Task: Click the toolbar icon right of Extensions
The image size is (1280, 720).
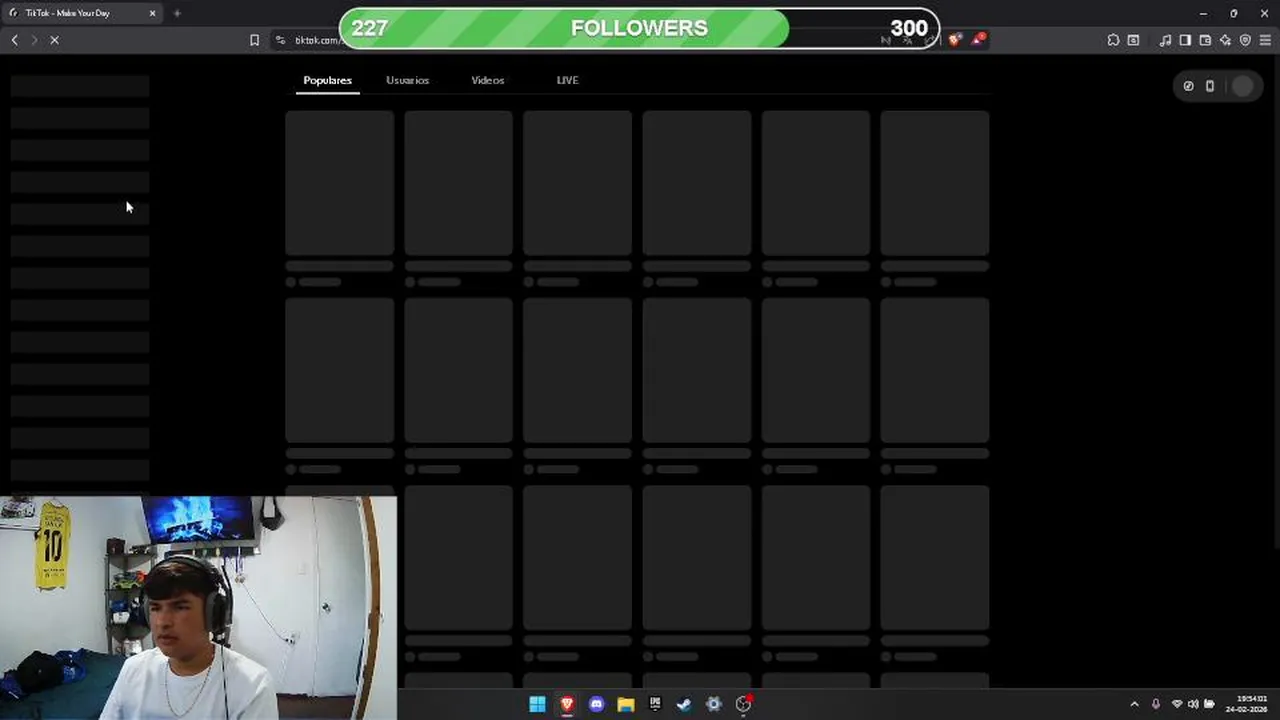Action: click(1133, 40)
